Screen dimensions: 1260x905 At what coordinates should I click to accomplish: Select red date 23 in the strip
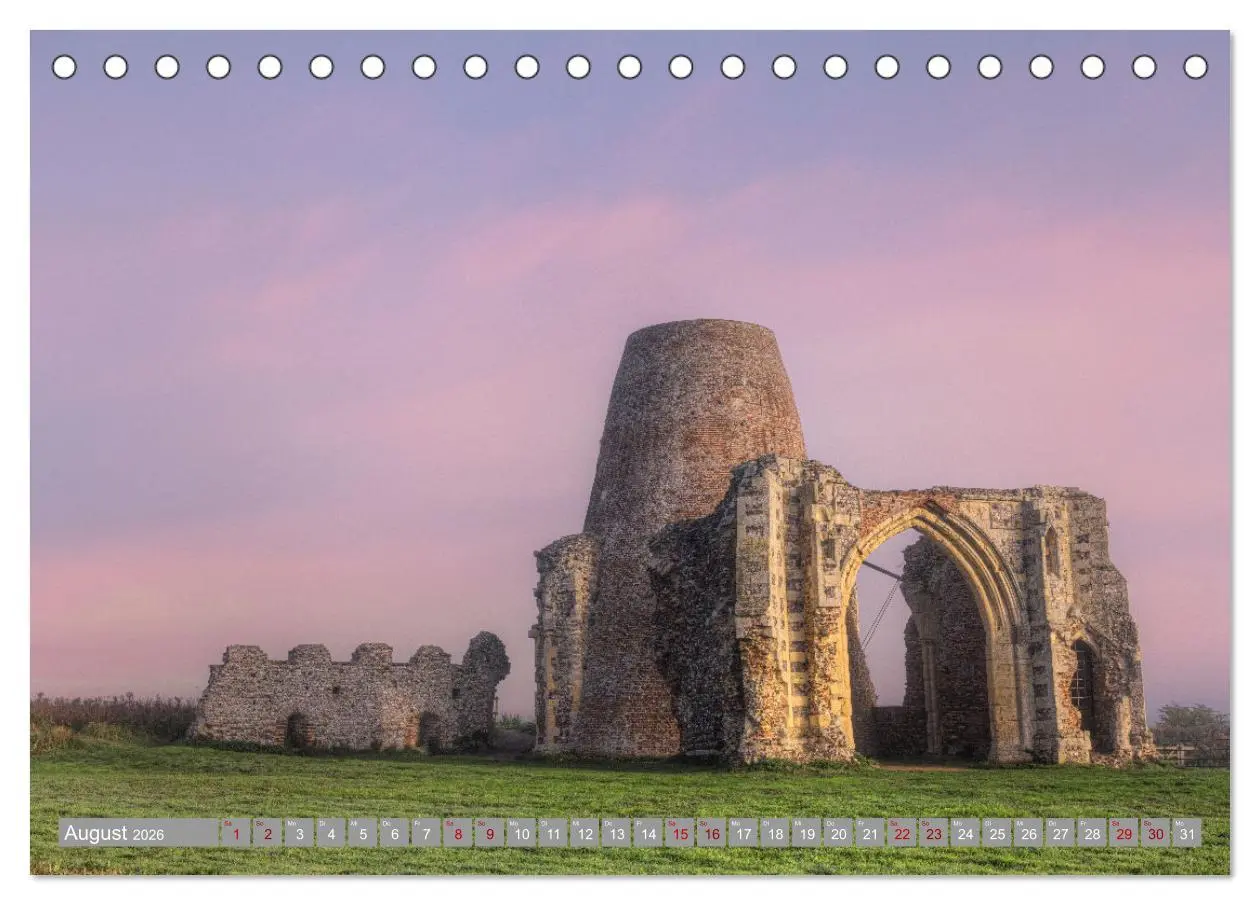[x=933, y=833]
